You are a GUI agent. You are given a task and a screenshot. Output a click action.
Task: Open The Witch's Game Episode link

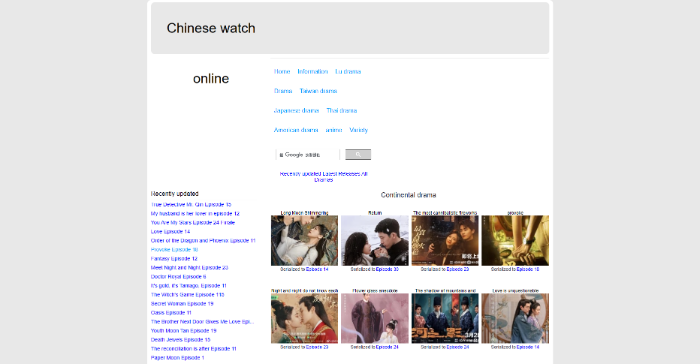click(188, 295)
